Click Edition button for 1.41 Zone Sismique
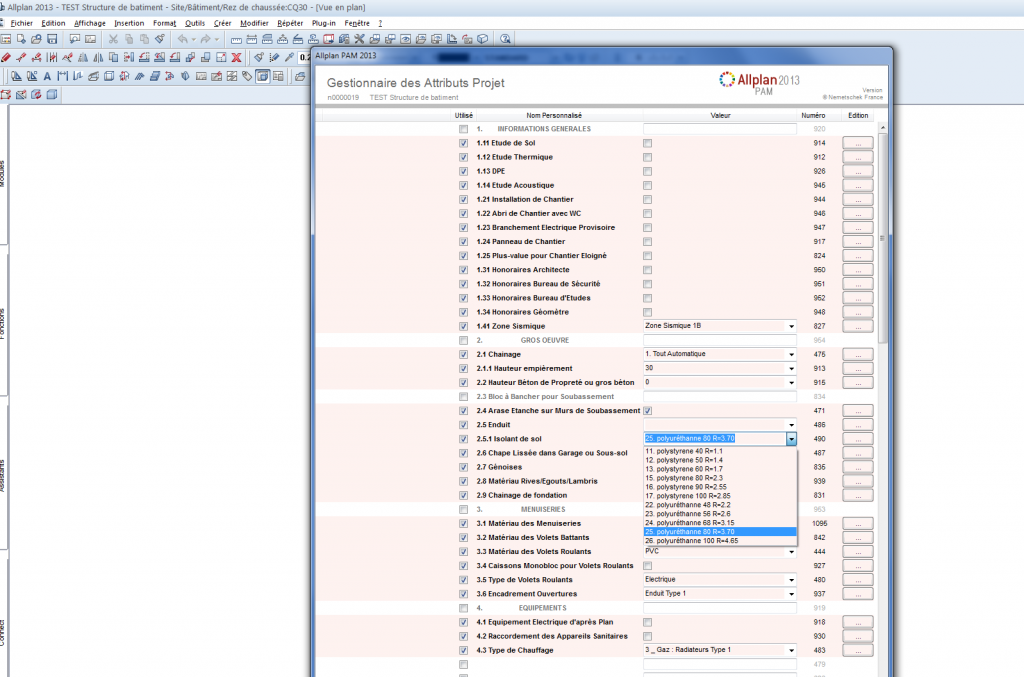The image size is (1024, 677). [857, 326]
